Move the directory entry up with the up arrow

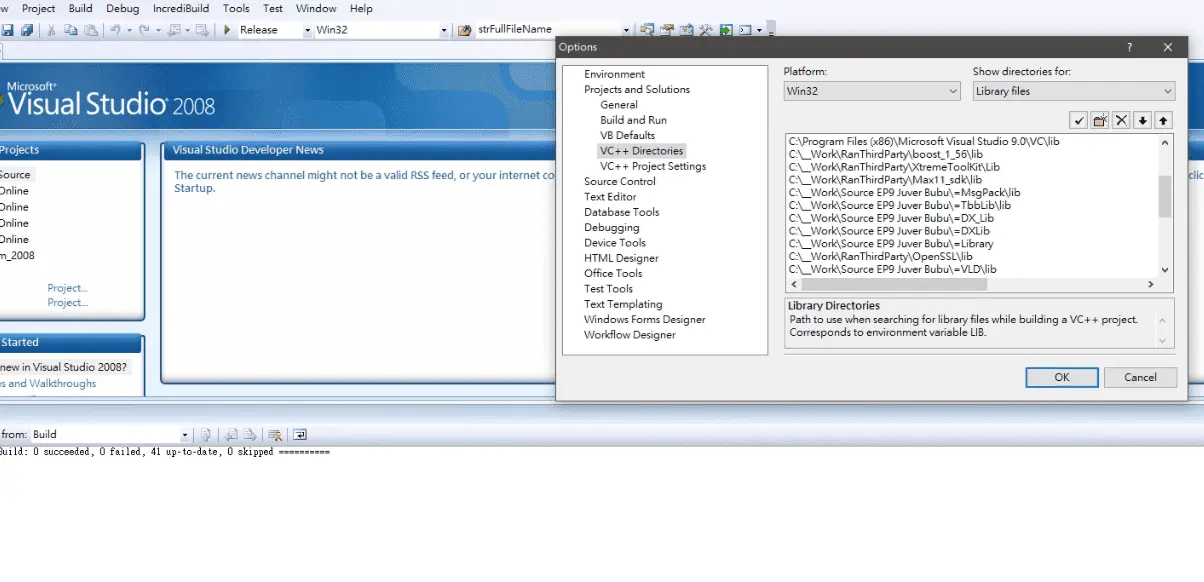(x=1163, y=120)
